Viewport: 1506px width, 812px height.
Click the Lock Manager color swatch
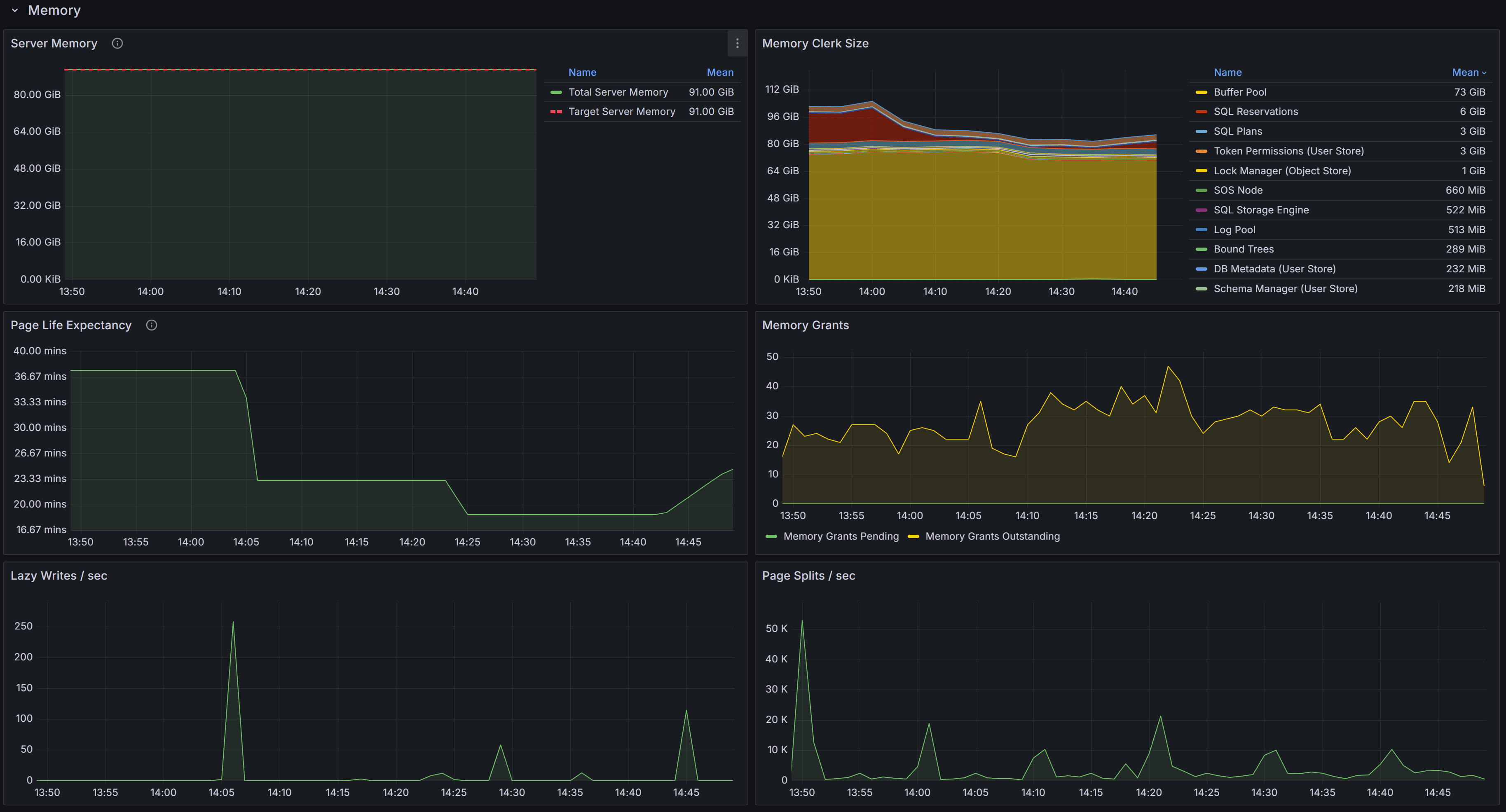point(1201,171)
